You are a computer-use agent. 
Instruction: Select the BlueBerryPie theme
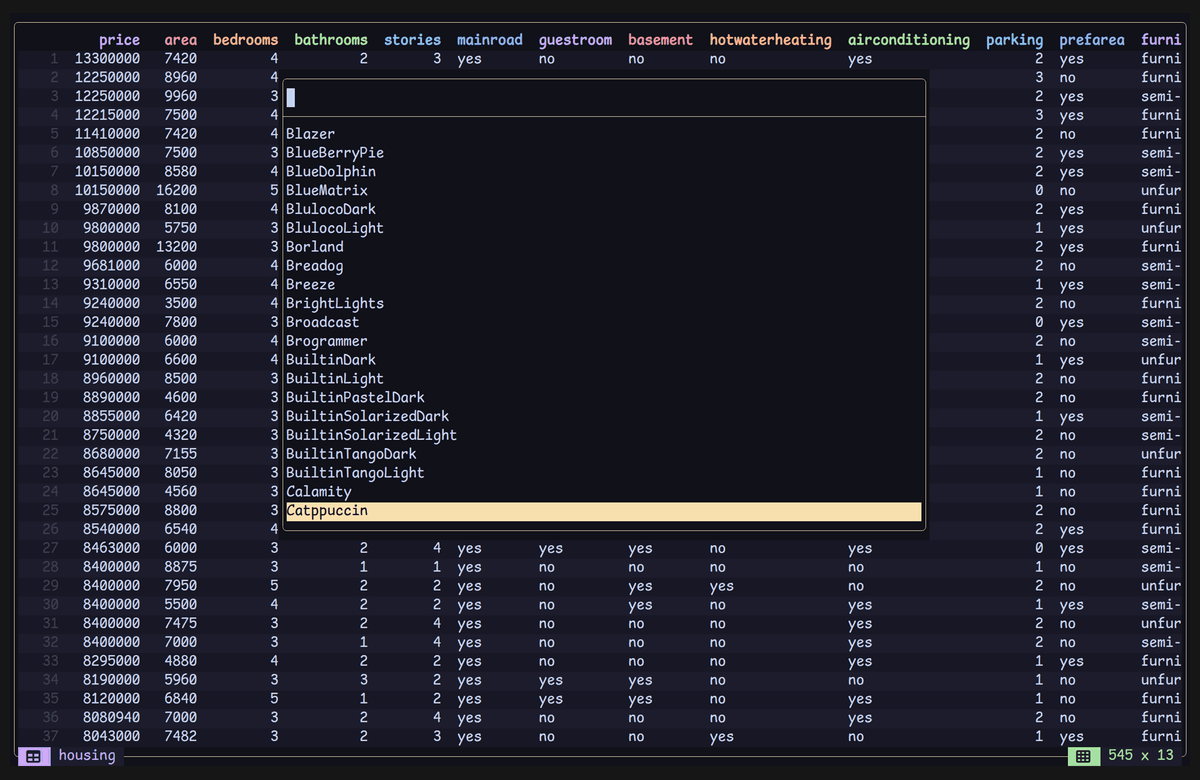point(604,153)
